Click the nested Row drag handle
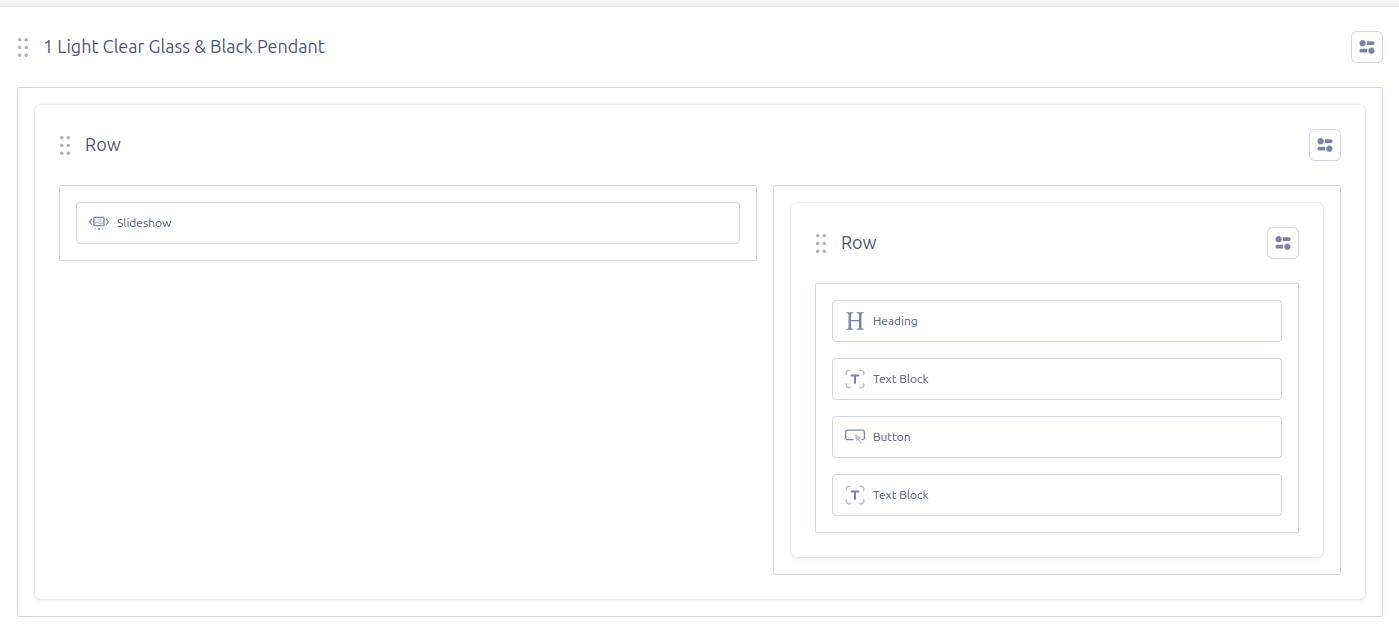This screenshot has height=635, width=1399. point(821,243)
